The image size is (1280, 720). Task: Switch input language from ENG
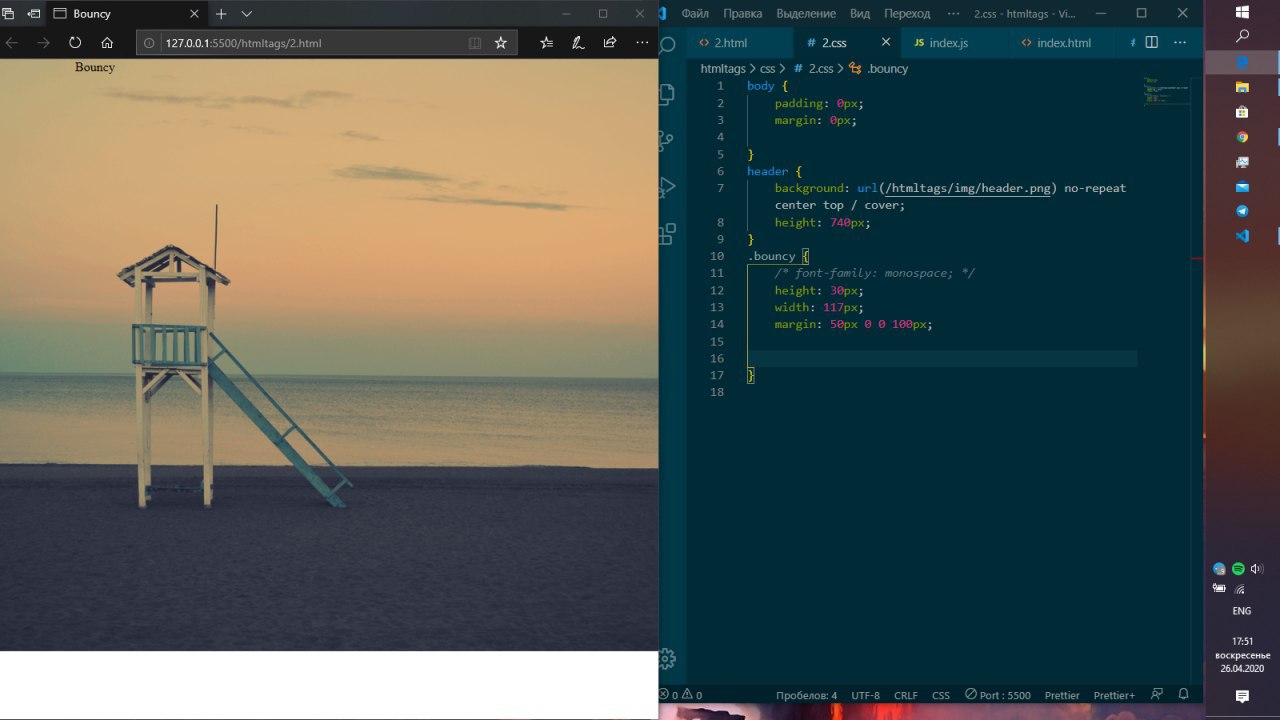[x=1241, y=611]
